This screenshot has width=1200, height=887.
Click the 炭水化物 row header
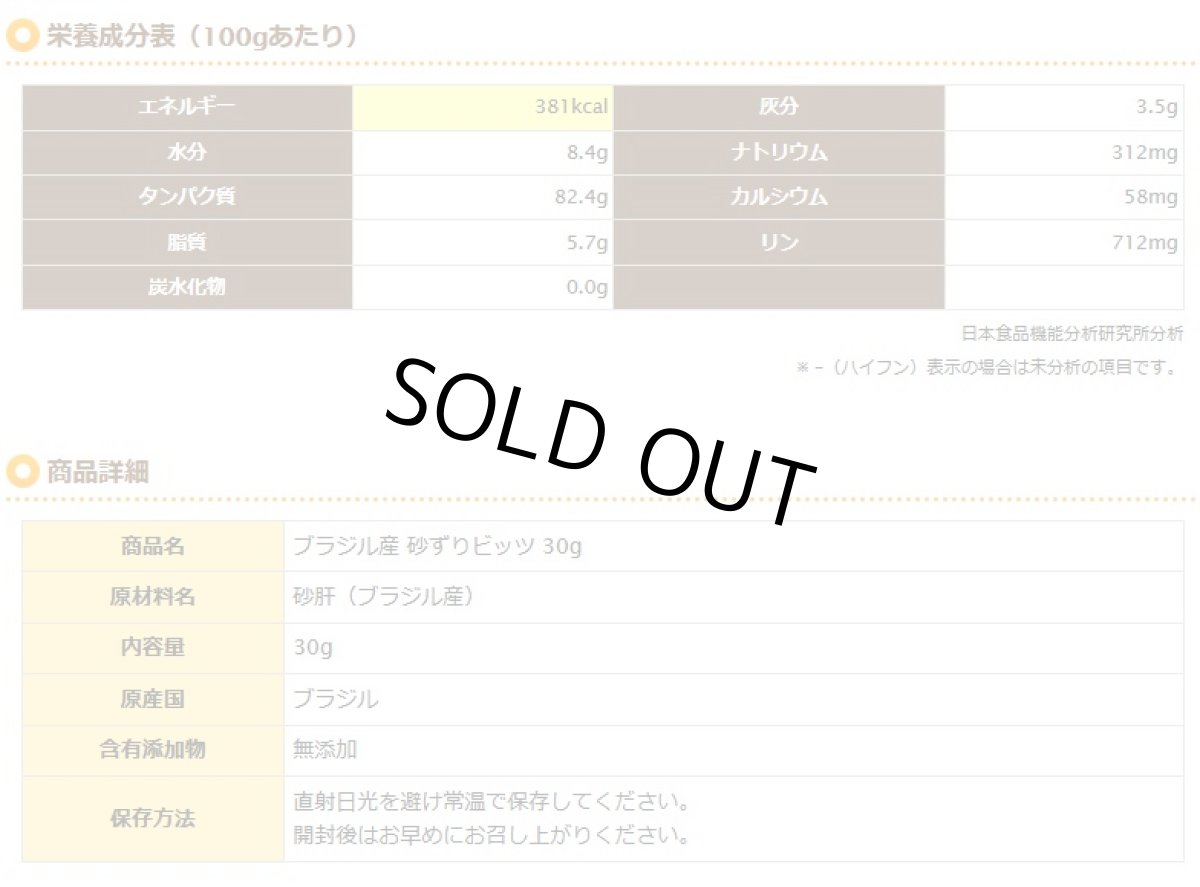coord(187,287)
